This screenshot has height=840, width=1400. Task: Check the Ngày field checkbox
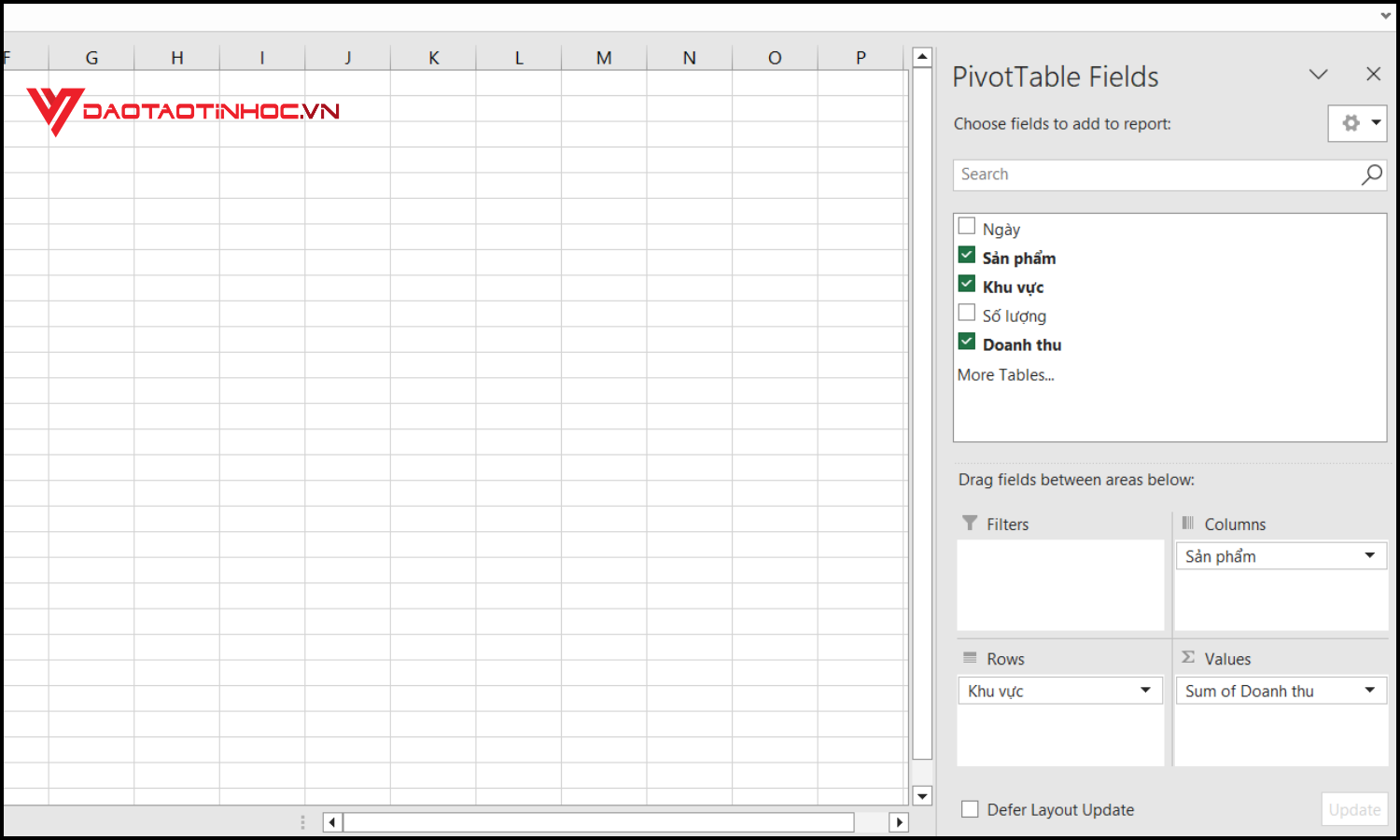pyautogui.click(x=966, y=225)
